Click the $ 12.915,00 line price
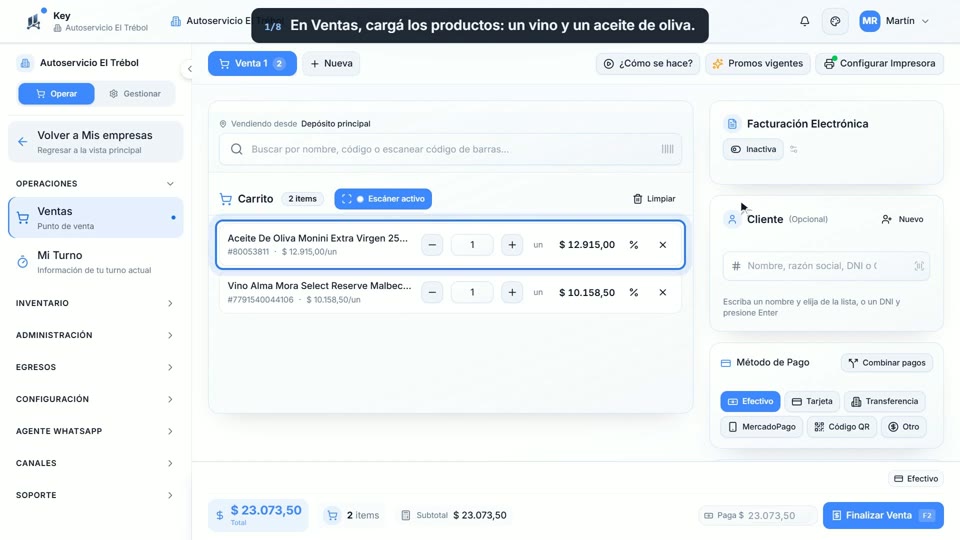960x540 pixels. [587, 245]
